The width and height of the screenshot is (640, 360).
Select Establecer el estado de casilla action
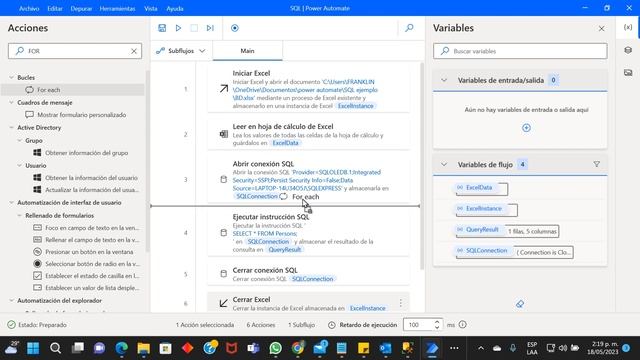[x=92, y=276]
